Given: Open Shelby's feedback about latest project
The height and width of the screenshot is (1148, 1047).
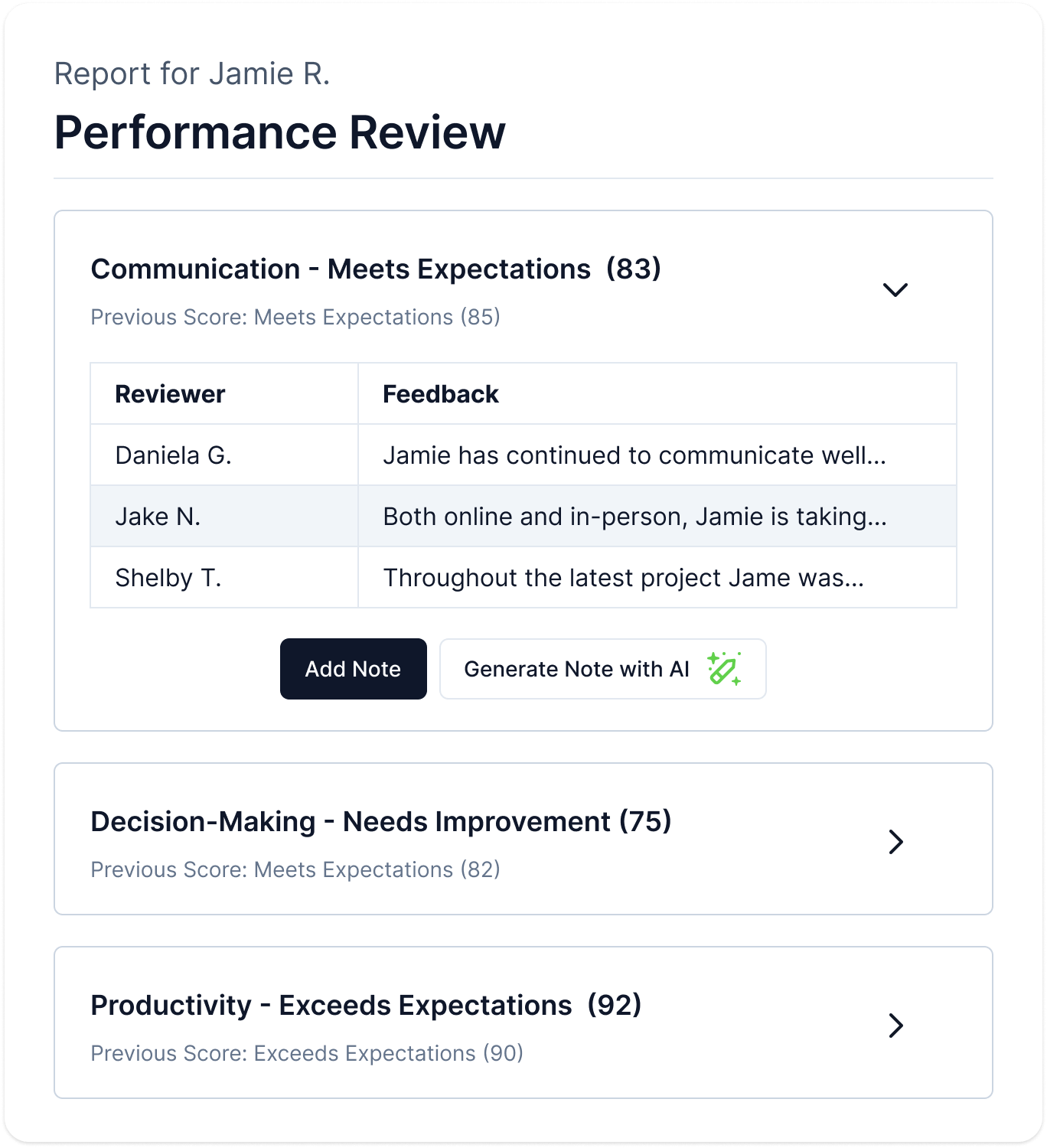Looking at the screenshot, I should (624, 578).
